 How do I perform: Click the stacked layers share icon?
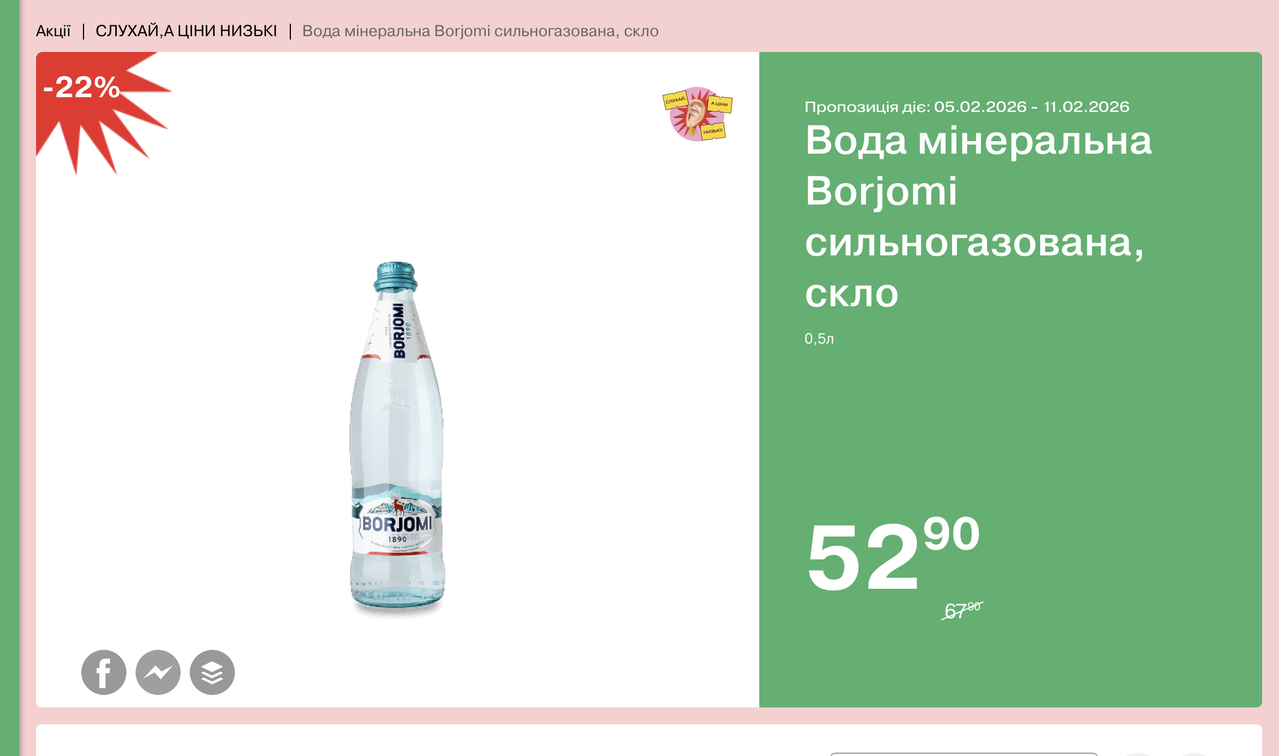(212, 672)
